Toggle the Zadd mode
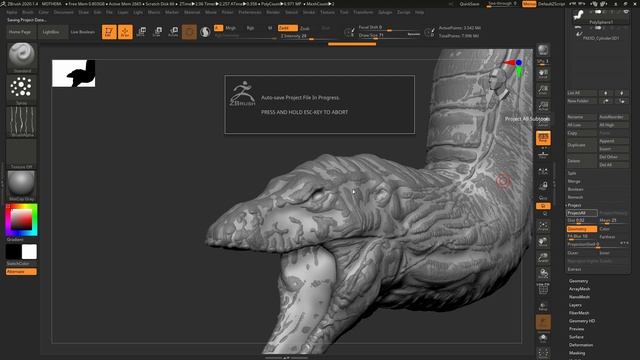Image resolution: width=640 pixels, height=360 pixels. [287, 28]
